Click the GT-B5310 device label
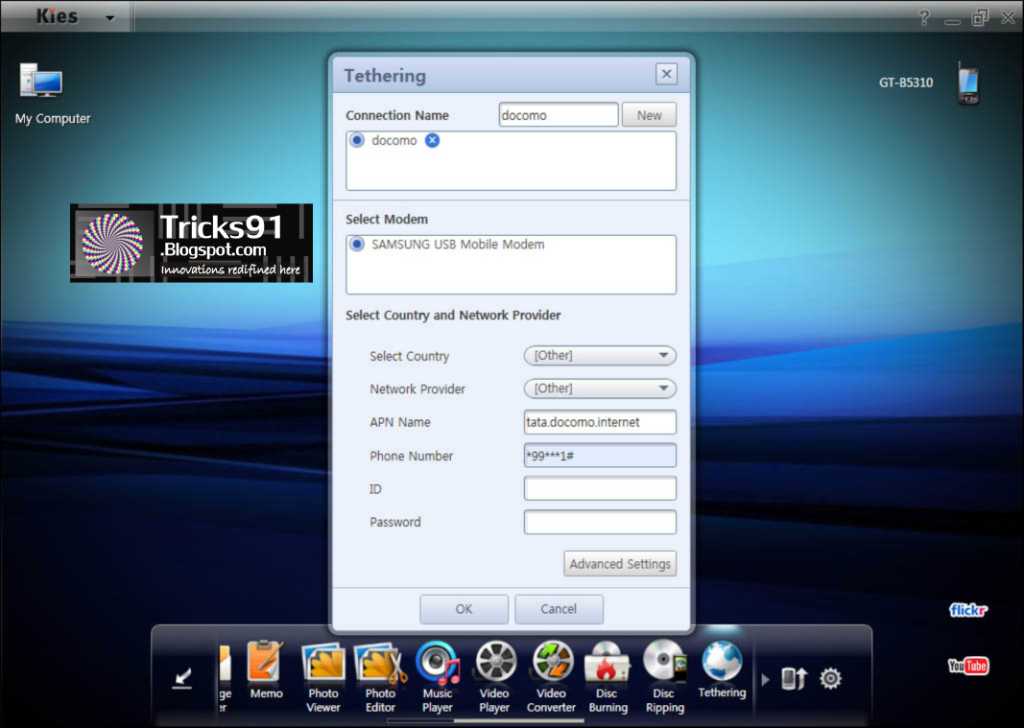Viewport: 1024px width, 728px height. click(x=906, y=83)
